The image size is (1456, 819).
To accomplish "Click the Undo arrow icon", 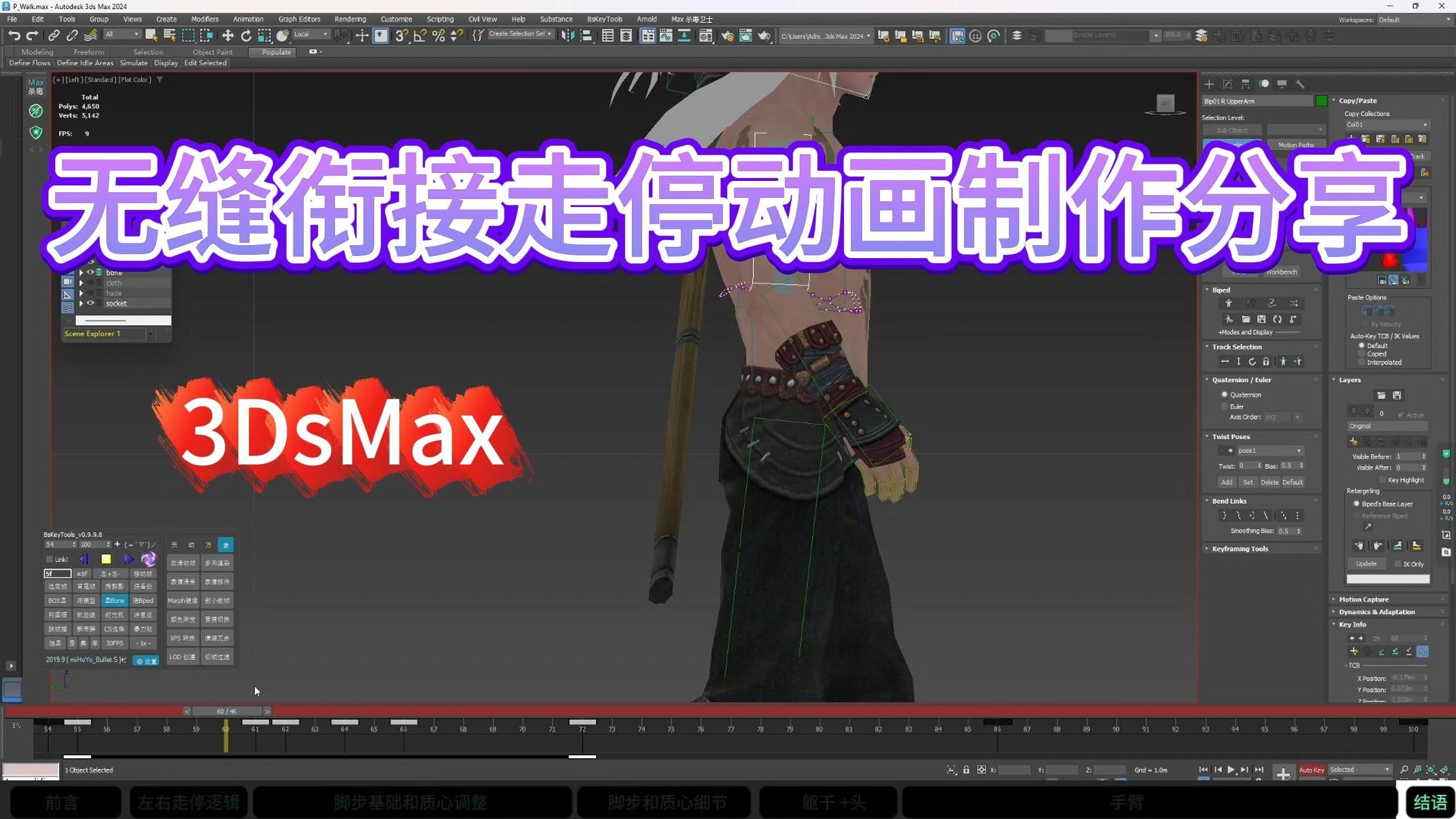I will click(14, 35).
